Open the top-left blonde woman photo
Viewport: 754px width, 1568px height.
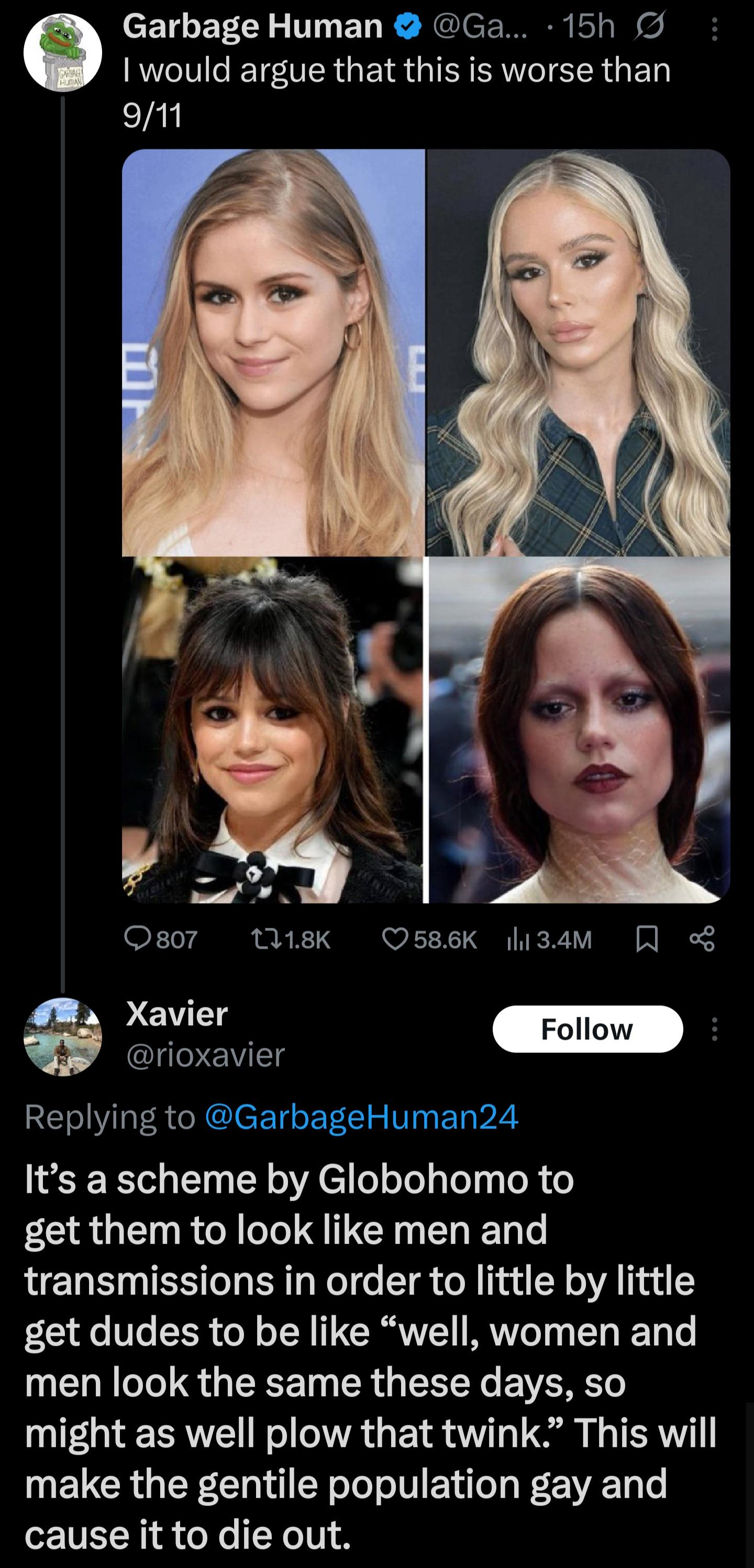(273, 353)
